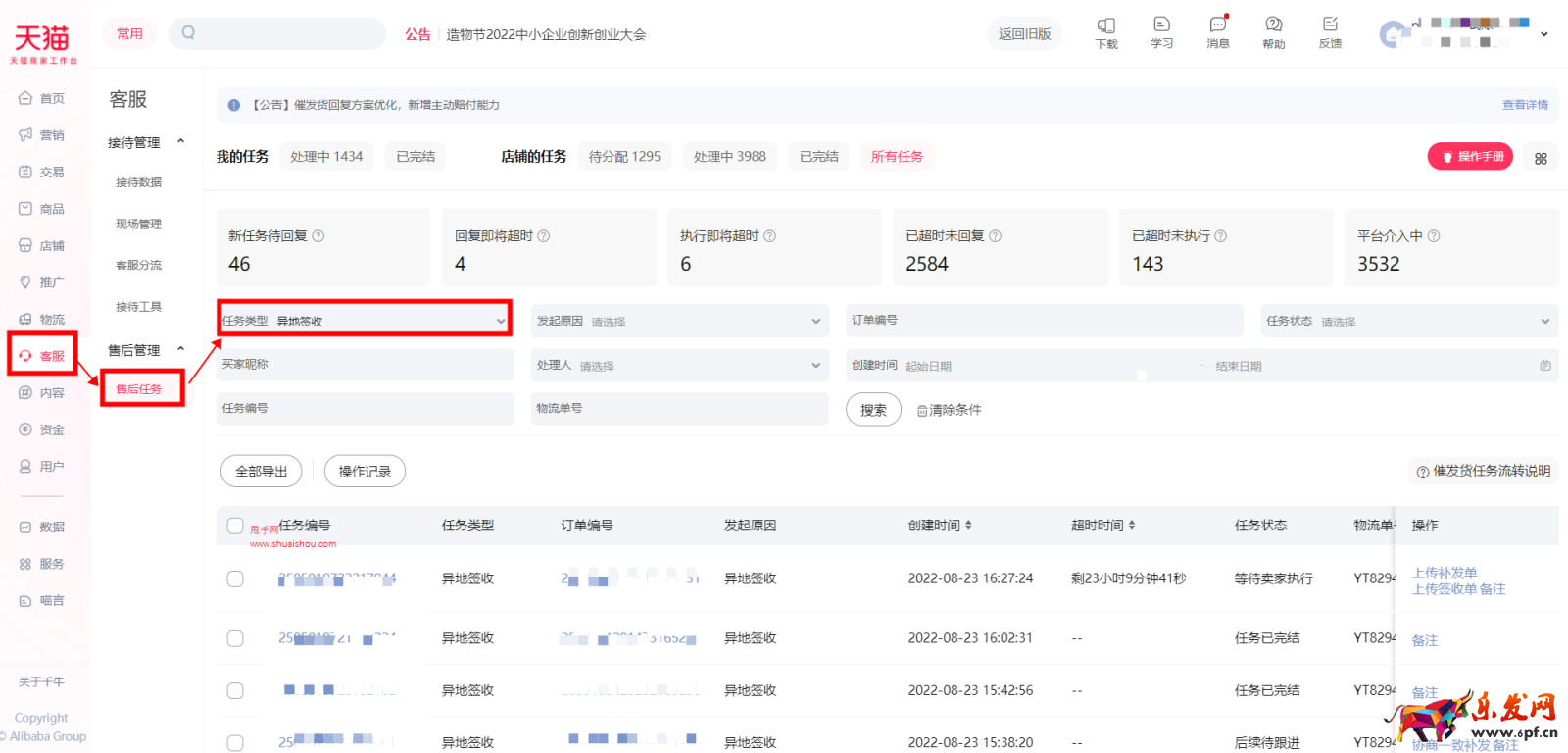Viewport: 1568px width, 753px height.
Task: Collapse the 售后管理 menu section
Action: [x=180, y=350]
